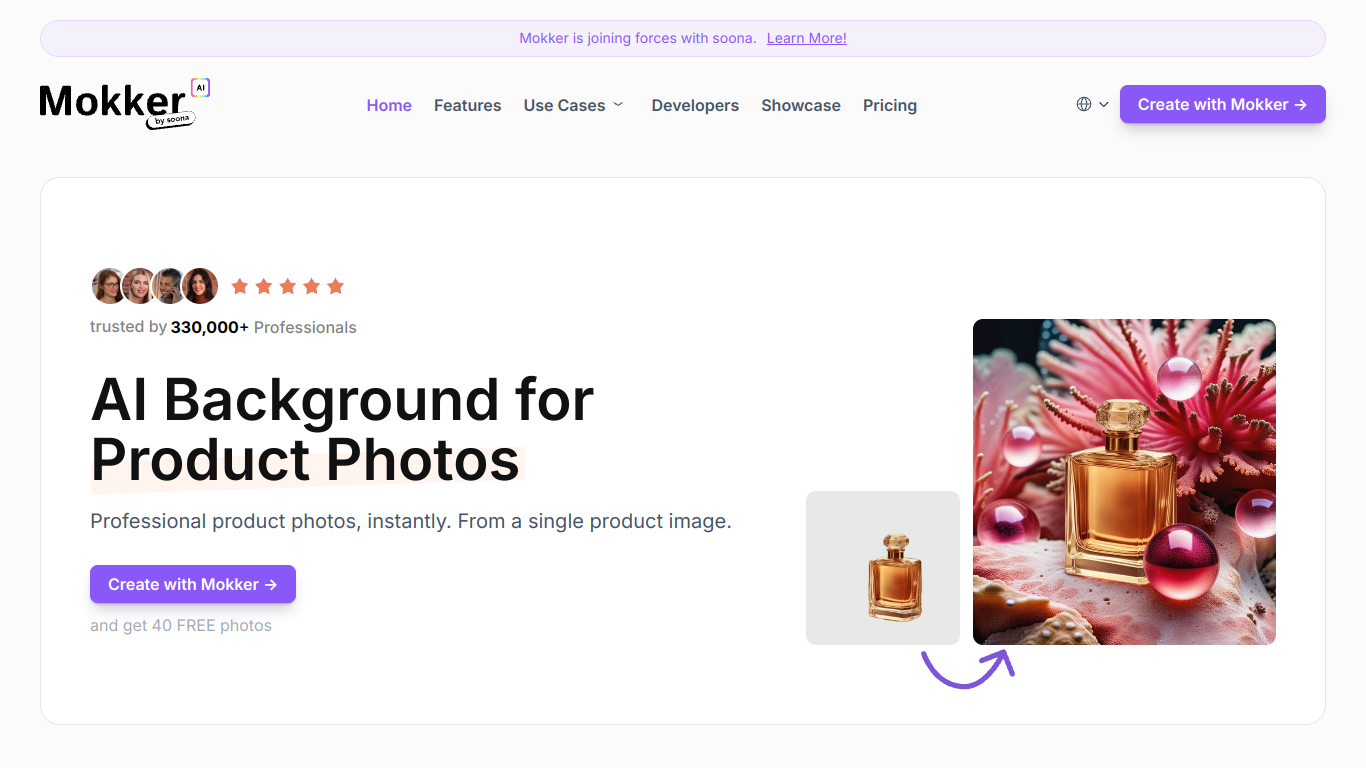View the Pricing page

pyautogui.click(x=890, y=105)
